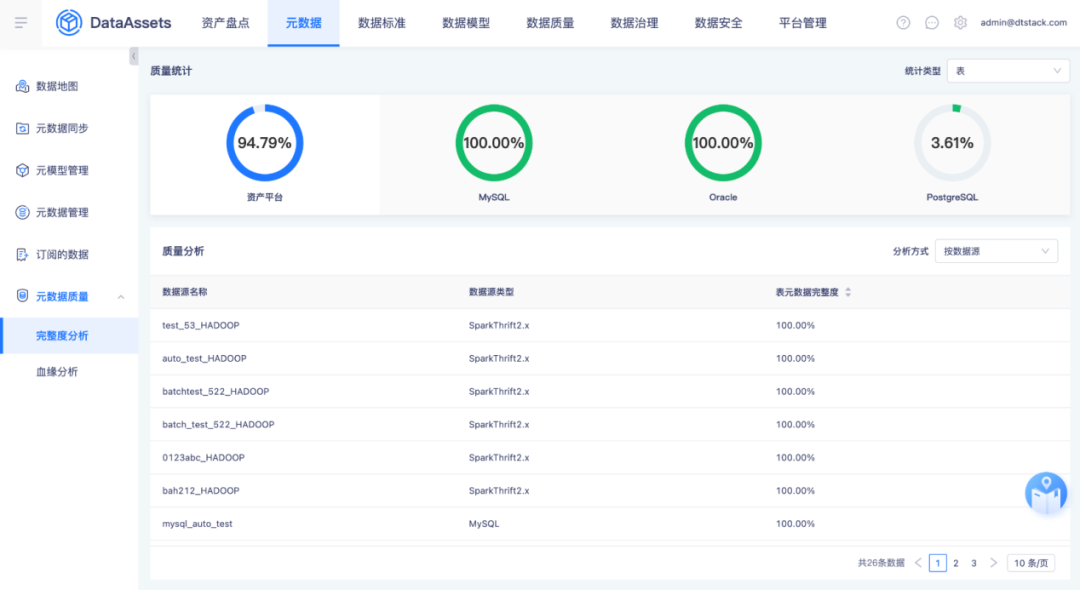Switch to the 数据质量 tab
Screen dimensions: 1080x590
(x=550, y=23)
